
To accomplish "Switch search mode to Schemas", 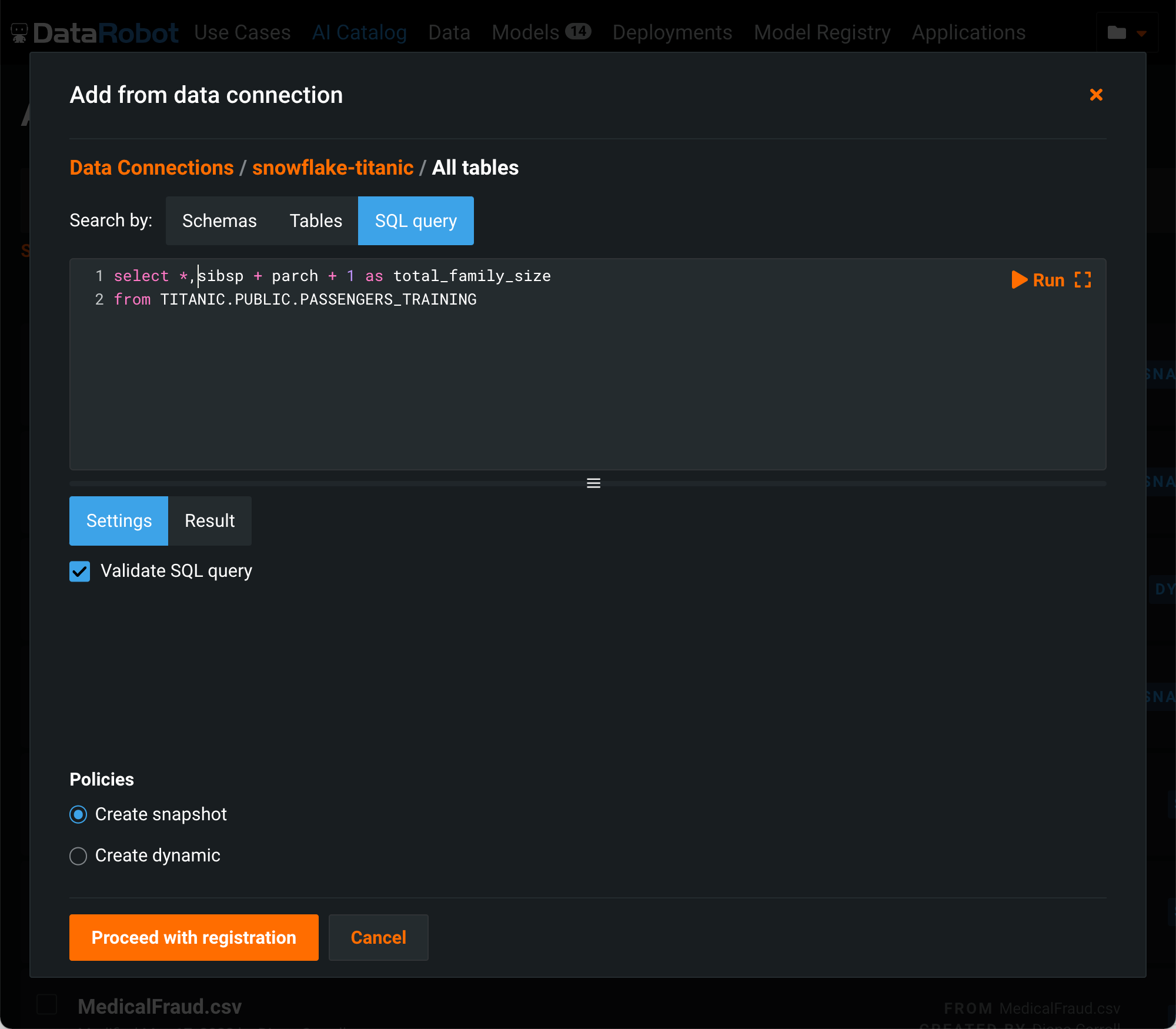I will tap(219, 221).
